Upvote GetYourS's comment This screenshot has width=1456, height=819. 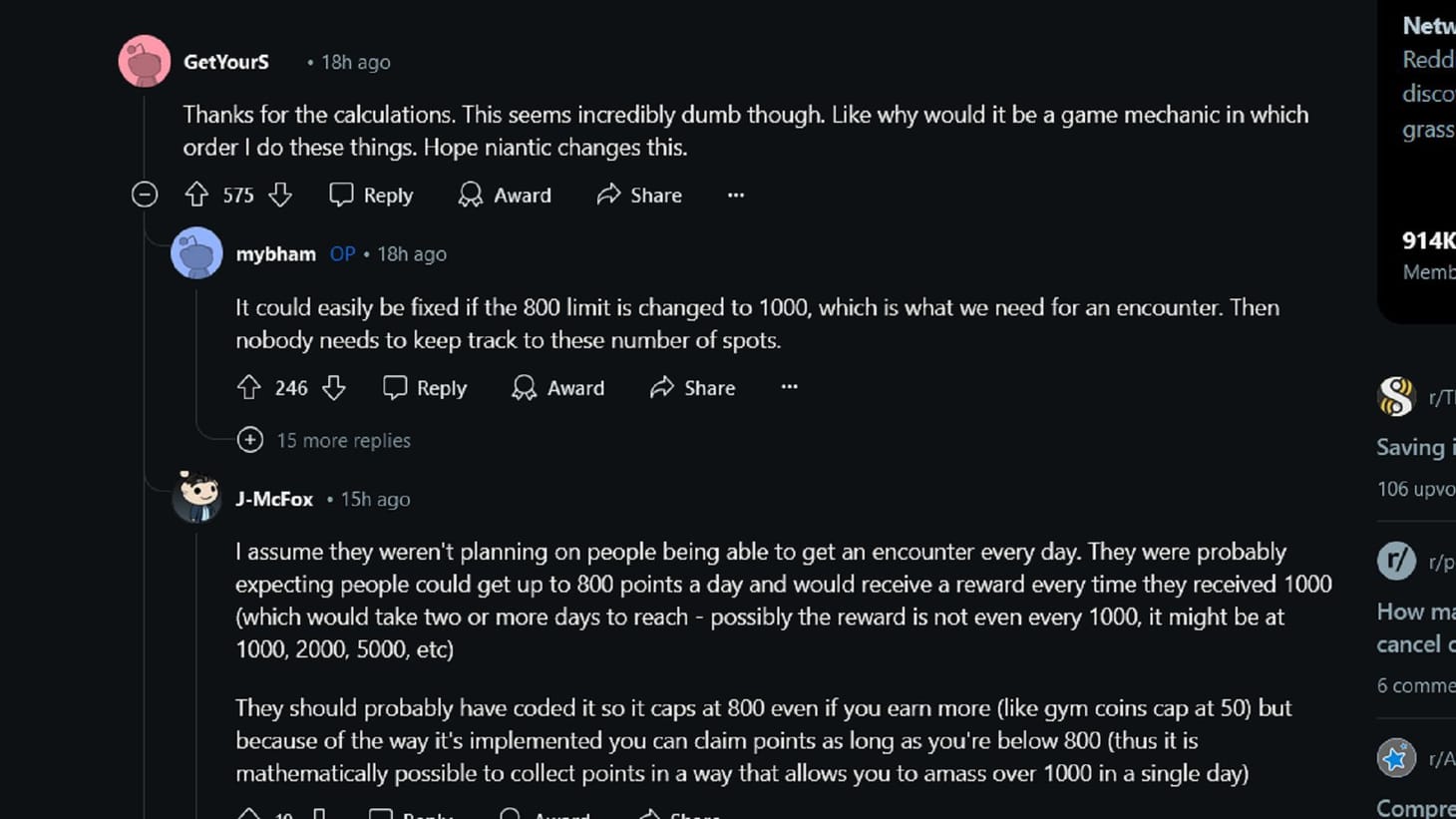[198, 195]
